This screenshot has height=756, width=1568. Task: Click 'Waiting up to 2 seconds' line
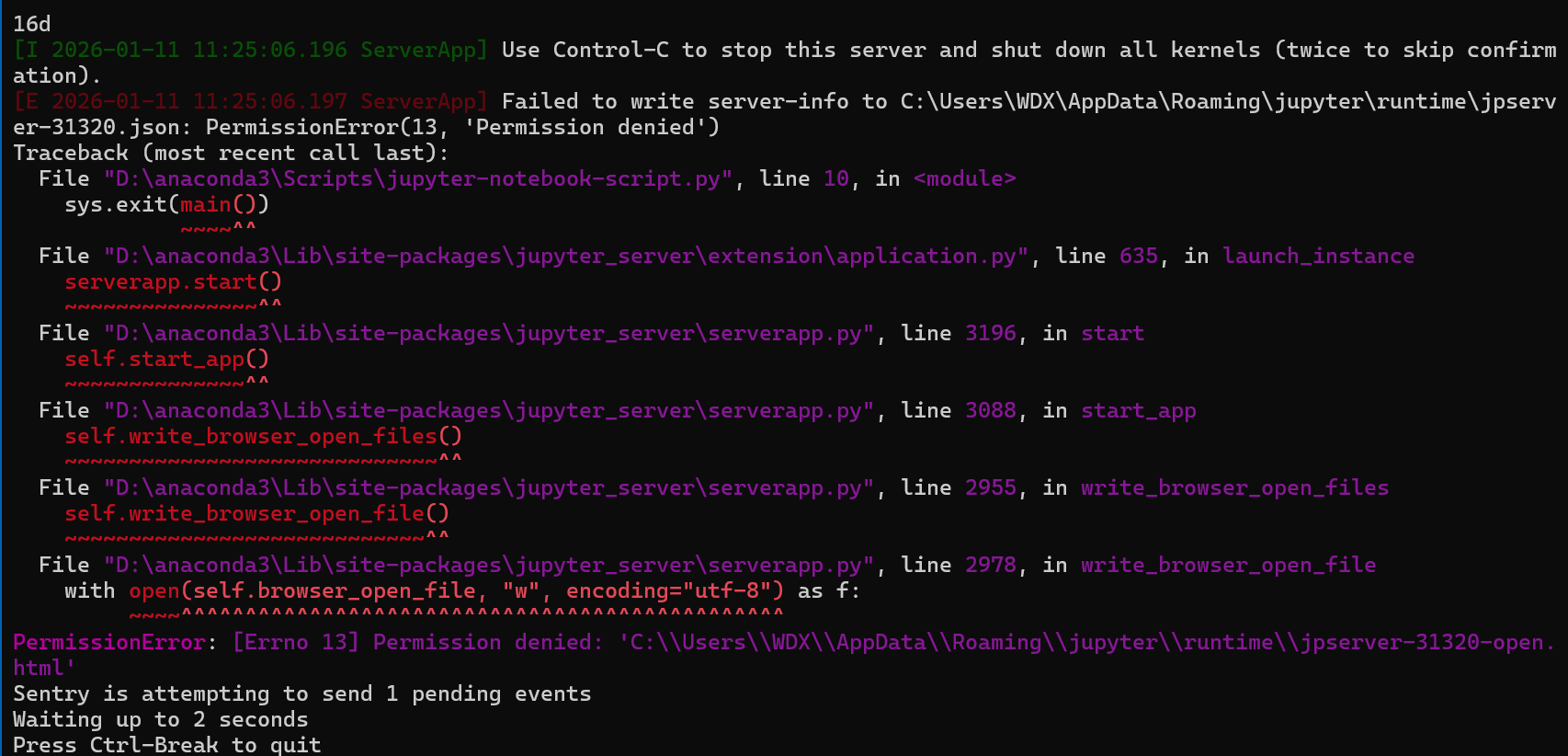pos(161,719)
